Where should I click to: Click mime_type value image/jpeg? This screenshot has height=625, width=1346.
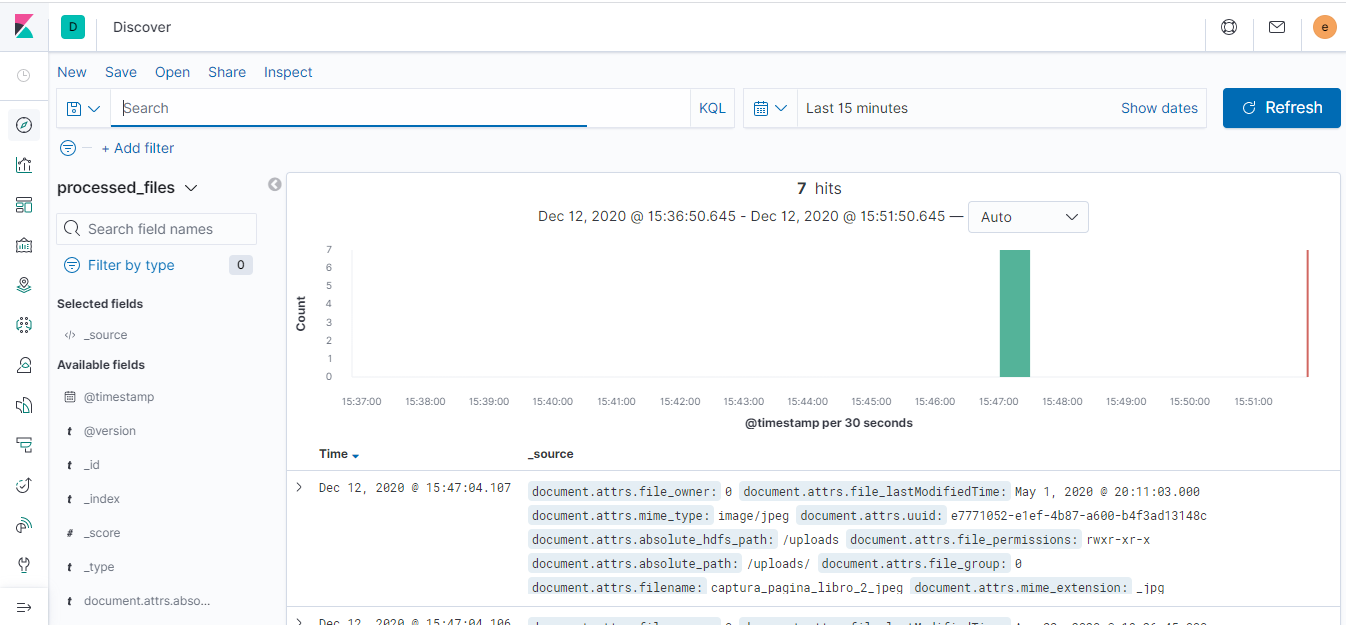(x=753, y=516)
